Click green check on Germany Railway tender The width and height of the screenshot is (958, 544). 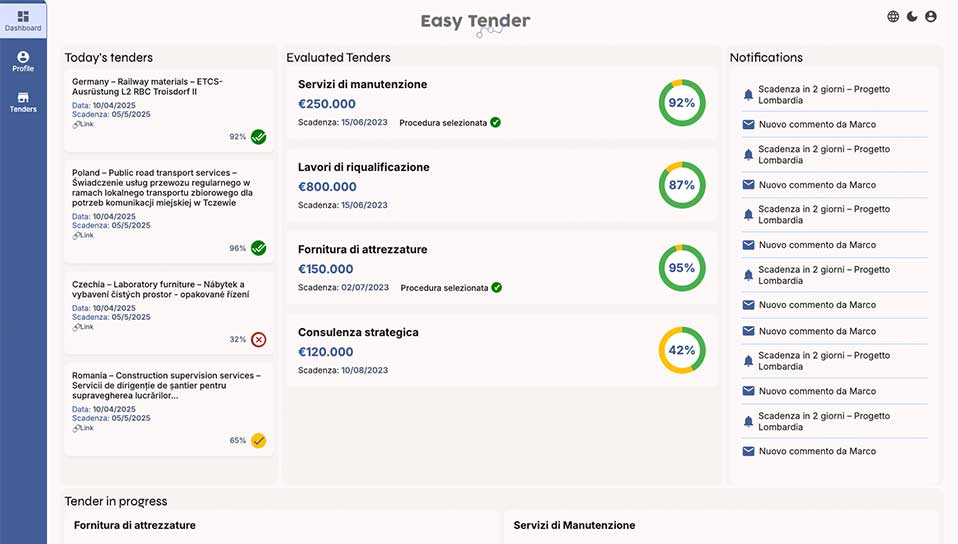click(258, 137)
